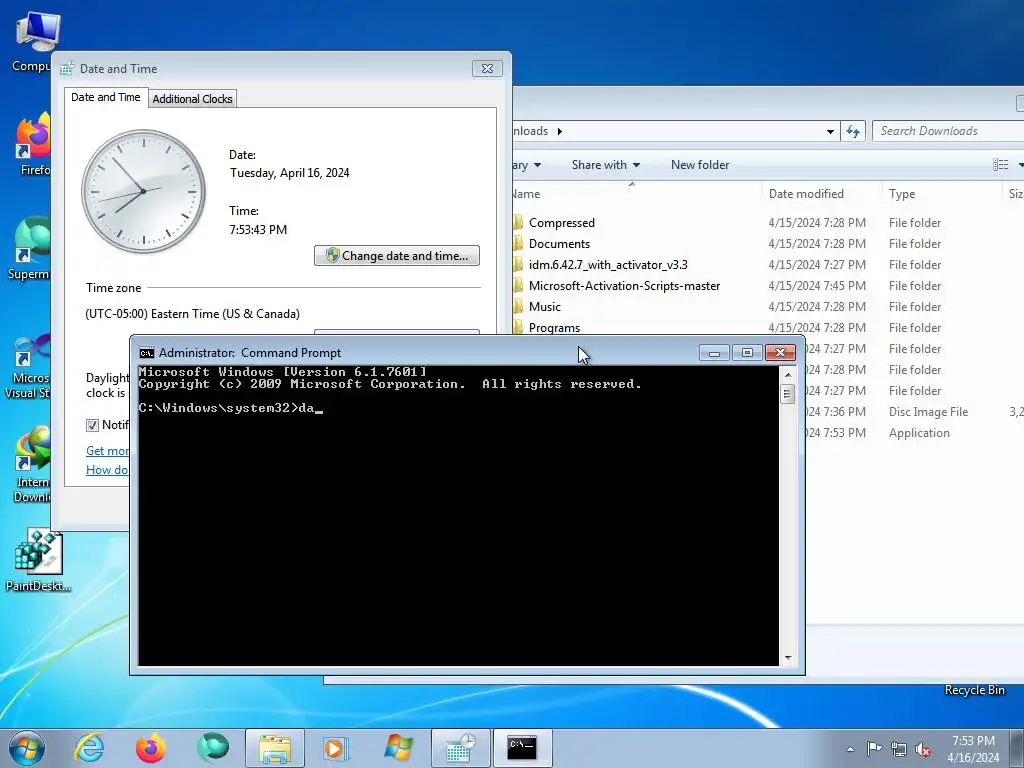Image resolution: width=1024 pixels, height=768 pixels.
Task: Select the Documents folder
Action: tap(559, 244)
